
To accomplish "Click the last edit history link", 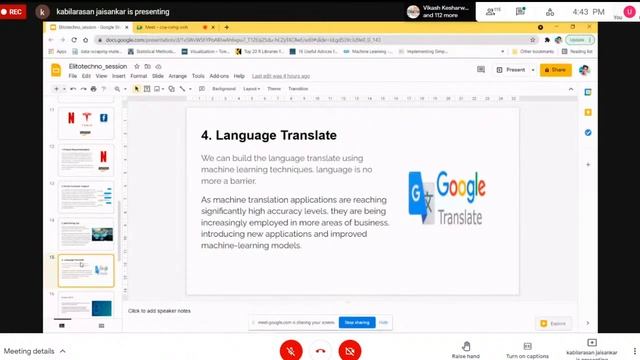I will coord(281,76).
